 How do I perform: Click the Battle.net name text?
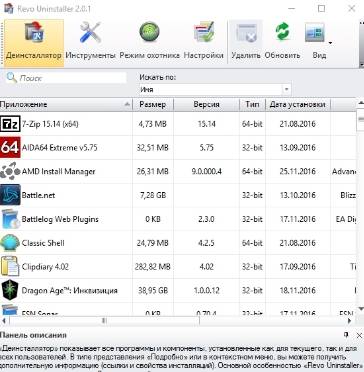point(38,195)
